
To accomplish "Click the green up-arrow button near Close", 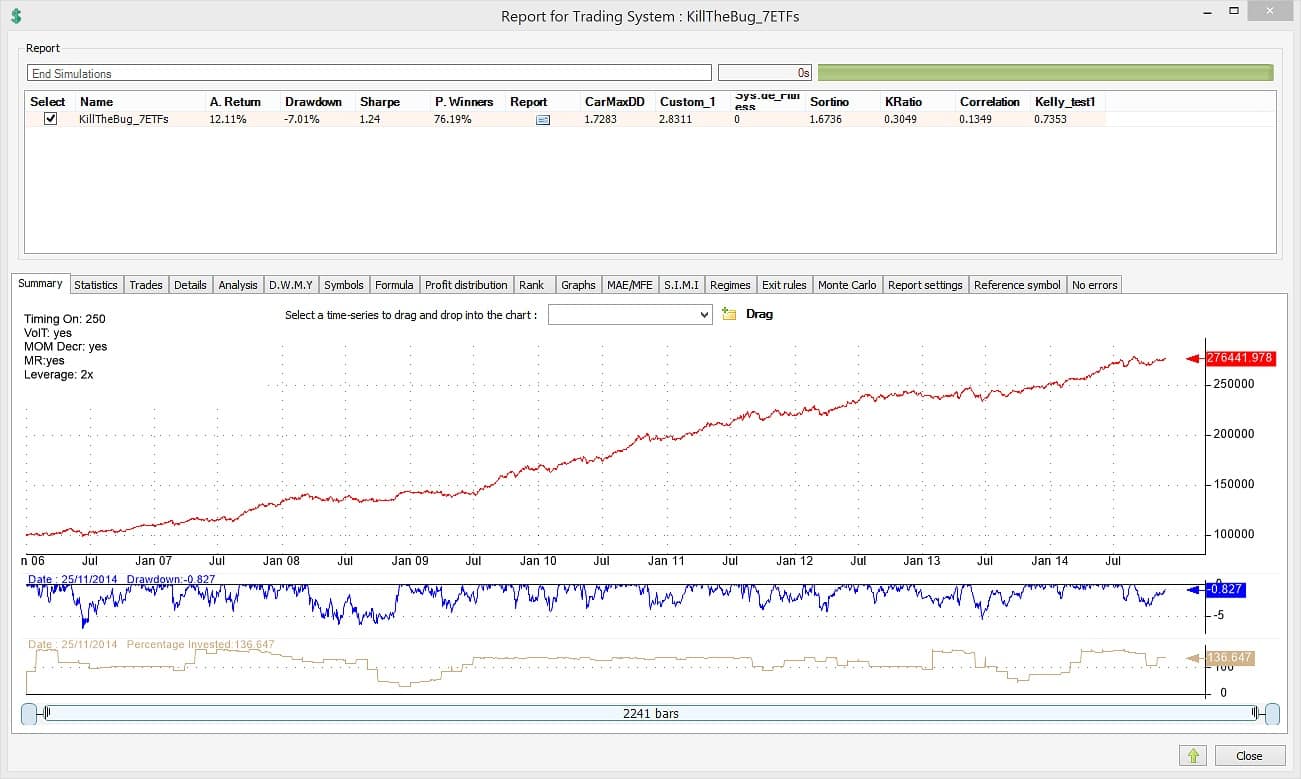I will pos(1195,755).
